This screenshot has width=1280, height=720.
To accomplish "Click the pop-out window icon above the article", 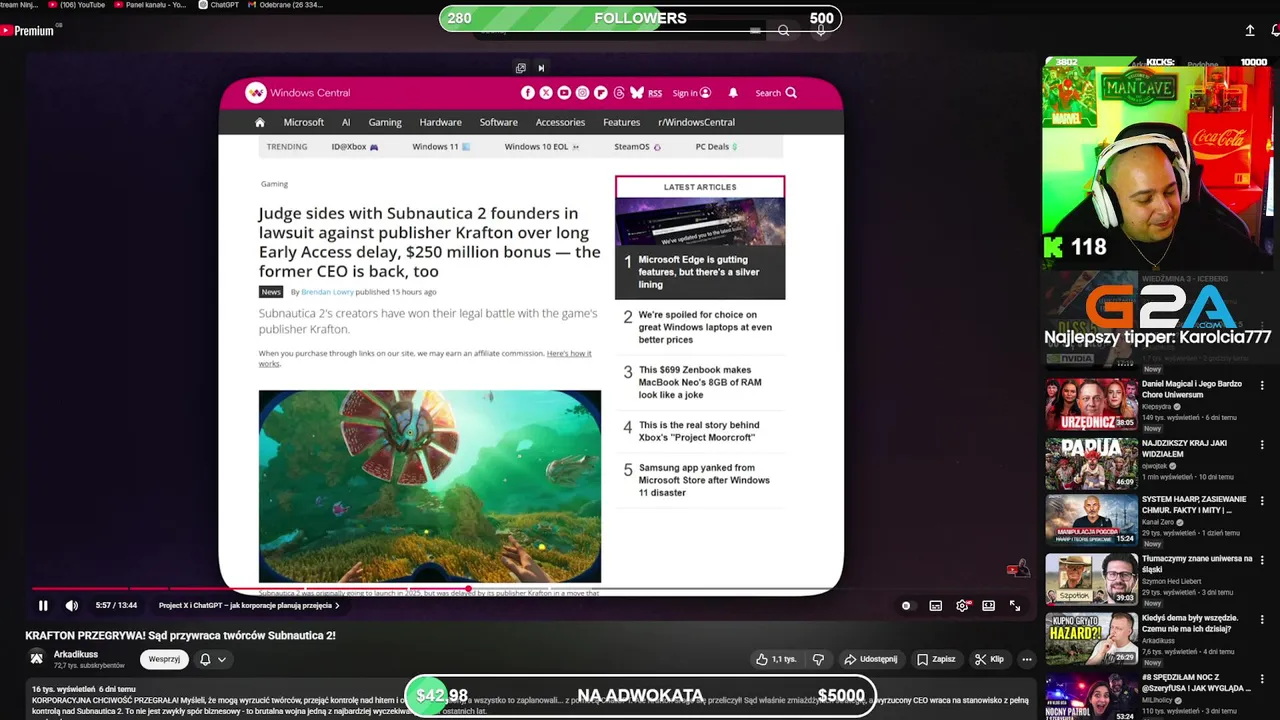I will pos(520,68).
